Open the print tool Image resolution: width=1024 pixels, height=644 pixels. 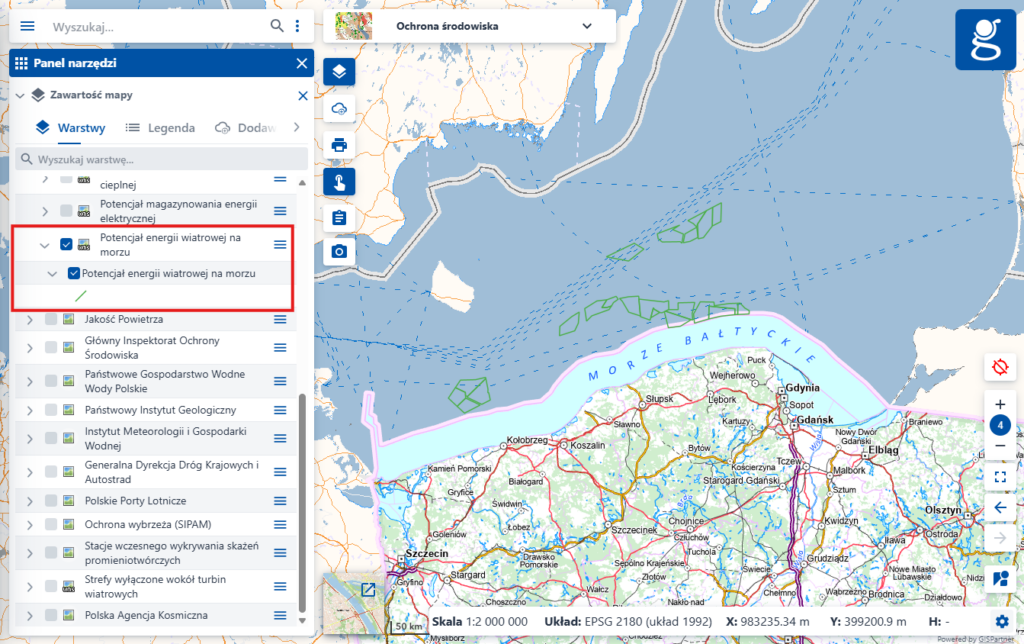click(x=339, y=144)
